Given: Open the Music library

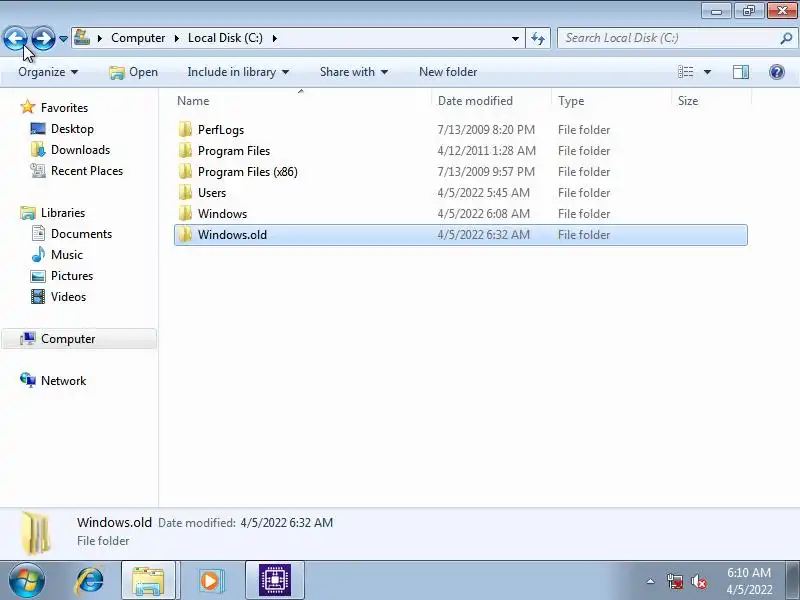Looking at the screenshot, I should 66,255.
